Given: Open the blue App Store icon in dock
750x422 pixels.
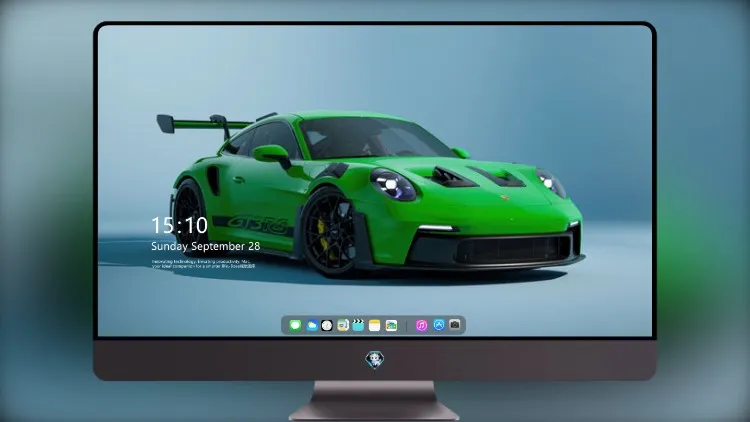Looking at the screenshot, I should (439, 325).
